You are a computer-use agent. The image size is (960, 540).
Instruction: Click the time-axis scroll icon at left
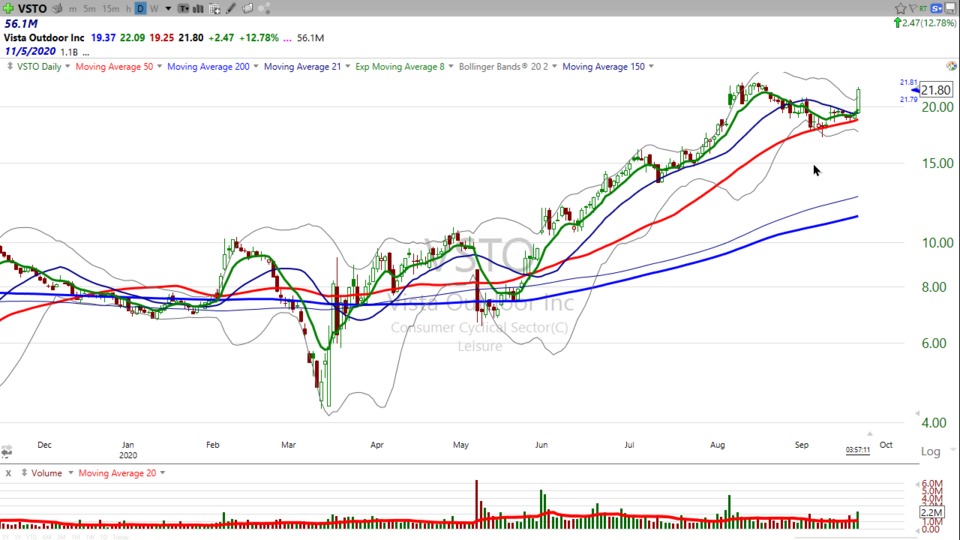click(x=6, y=452)
